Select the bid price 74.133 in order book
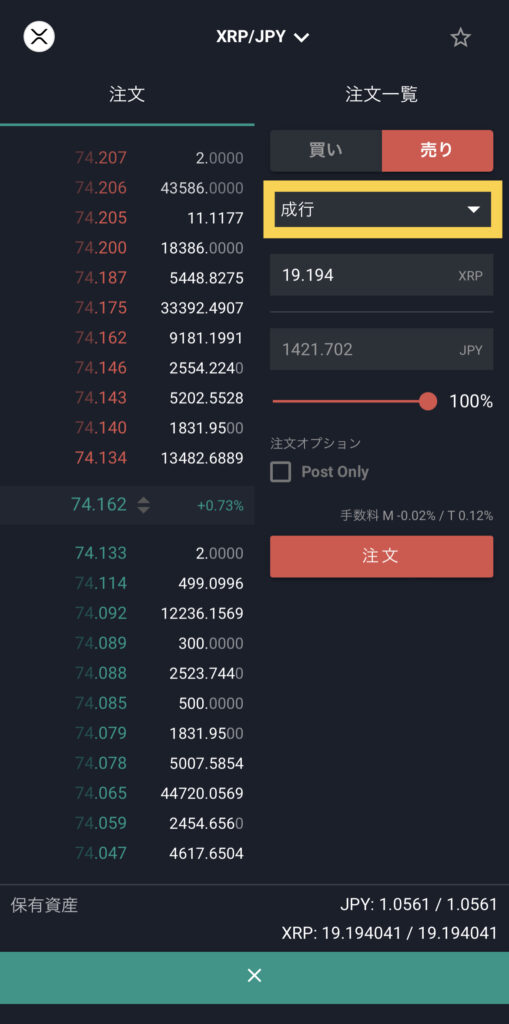 click(101, 553)
